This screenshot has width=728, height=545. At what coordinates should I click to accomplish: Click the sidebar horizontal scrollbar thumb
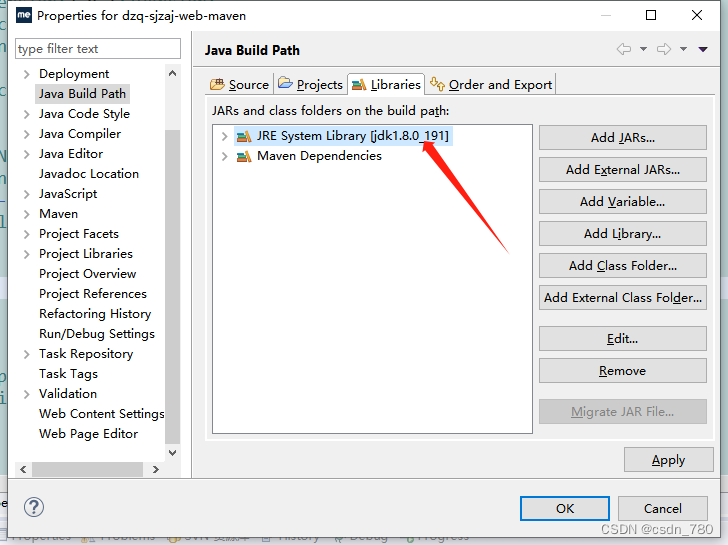(87, 469)
